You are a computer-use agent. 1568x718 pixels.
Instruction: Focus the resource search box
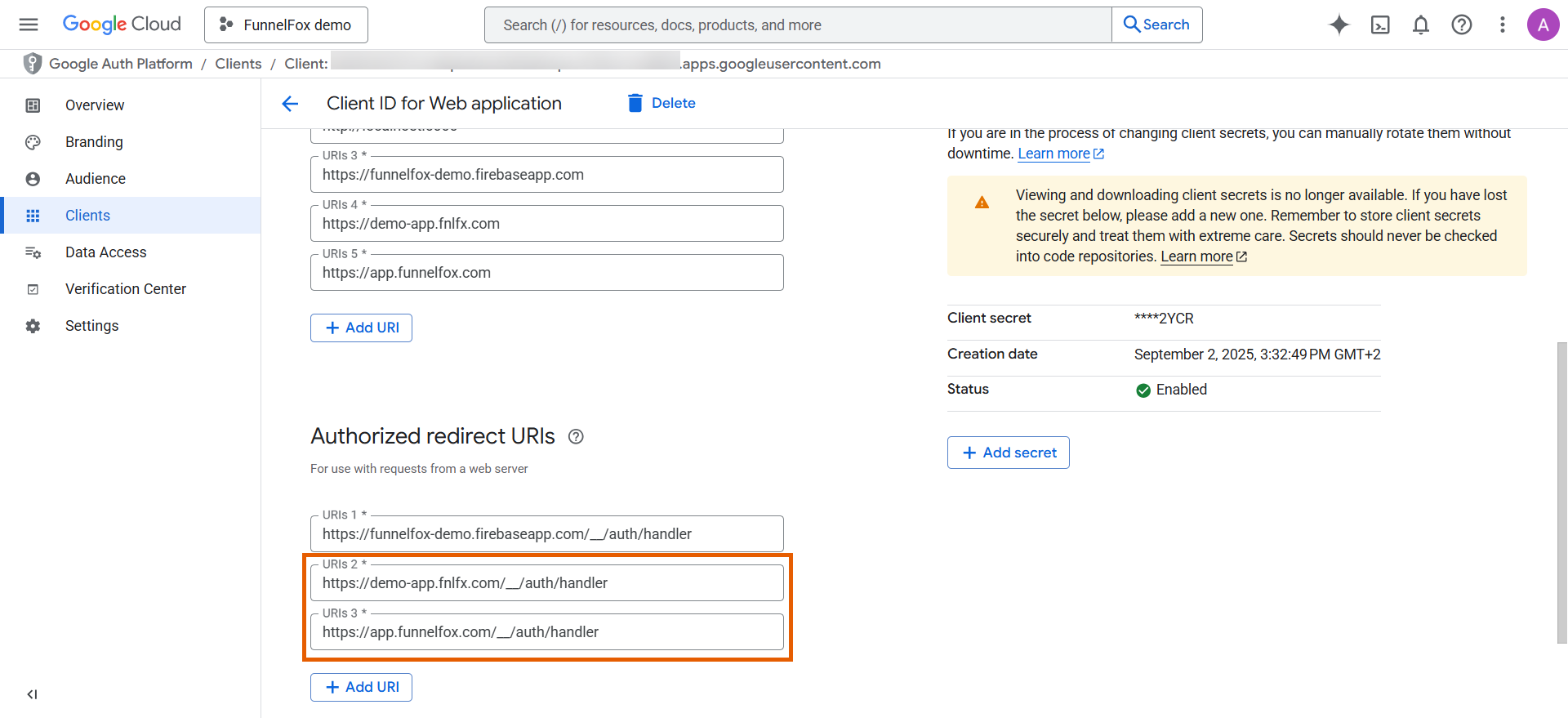[798, 25]
